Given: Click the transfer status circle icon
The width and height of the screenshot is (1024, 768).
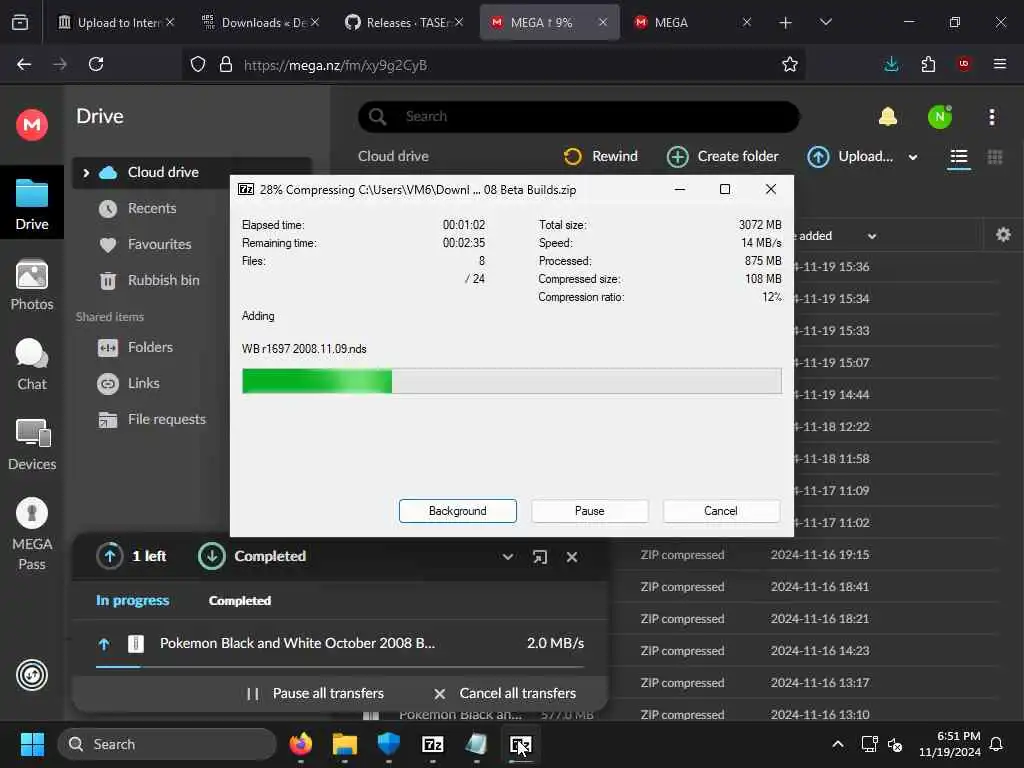Looking at the screenshot, I should click(x=31, y=675).
